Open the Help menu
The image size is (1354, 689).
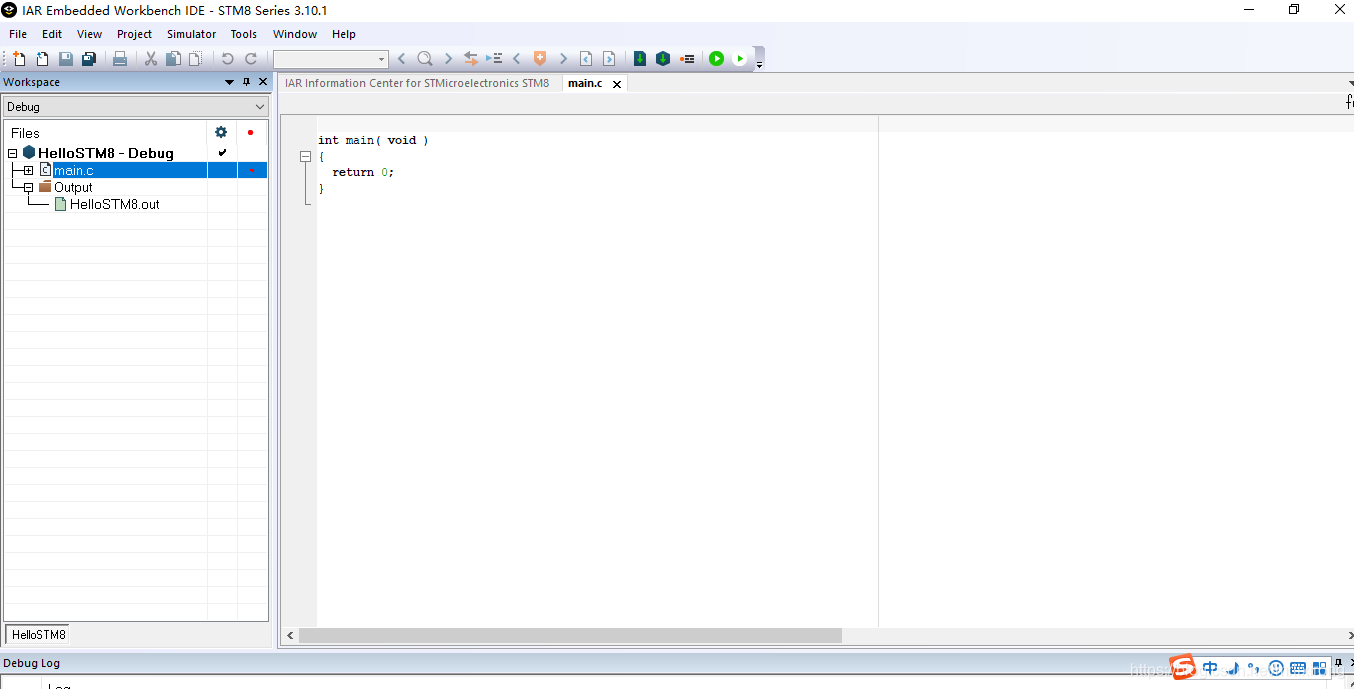(344, 34)
